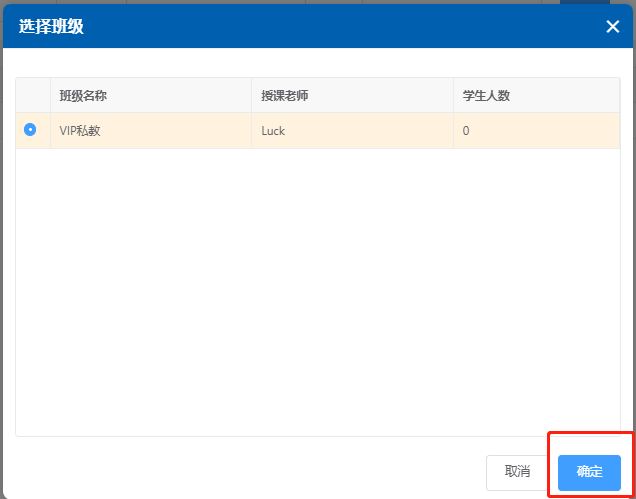Click the 选择班级 dialog title text
Viewport: 636px width, 499px height.
tap(51, 27)
